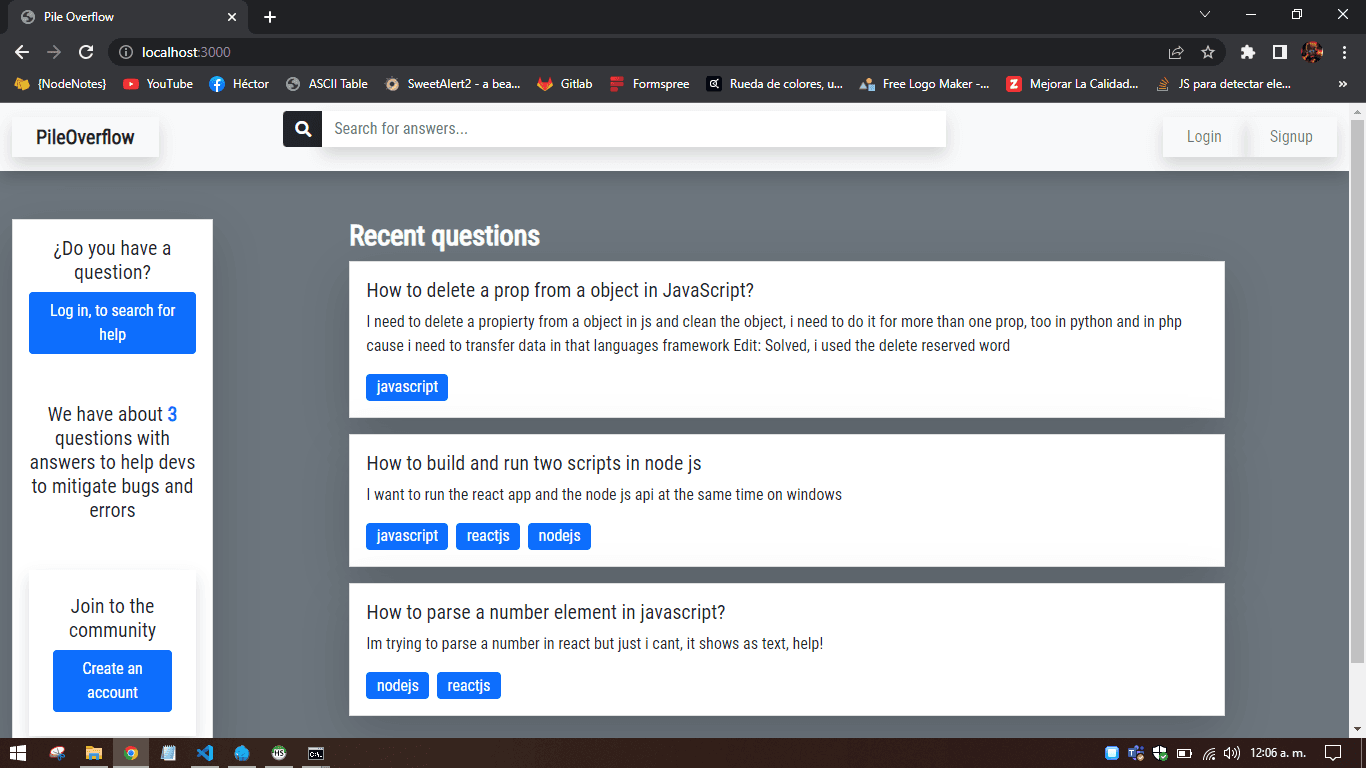
Task: Bookmark this tab with the star icon
Action: pyautogui.click(x=1208, y=52)
